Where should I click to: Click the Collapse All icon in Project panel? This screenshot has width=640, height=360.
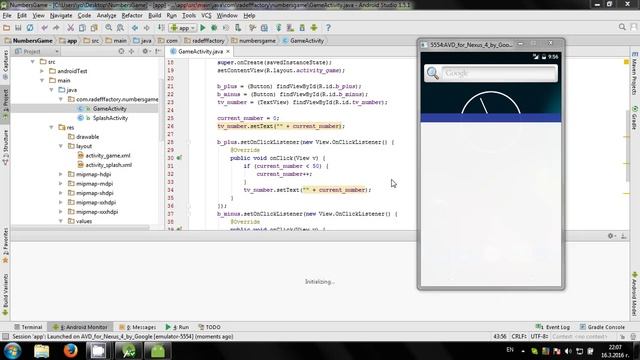(x=131, y=51)
